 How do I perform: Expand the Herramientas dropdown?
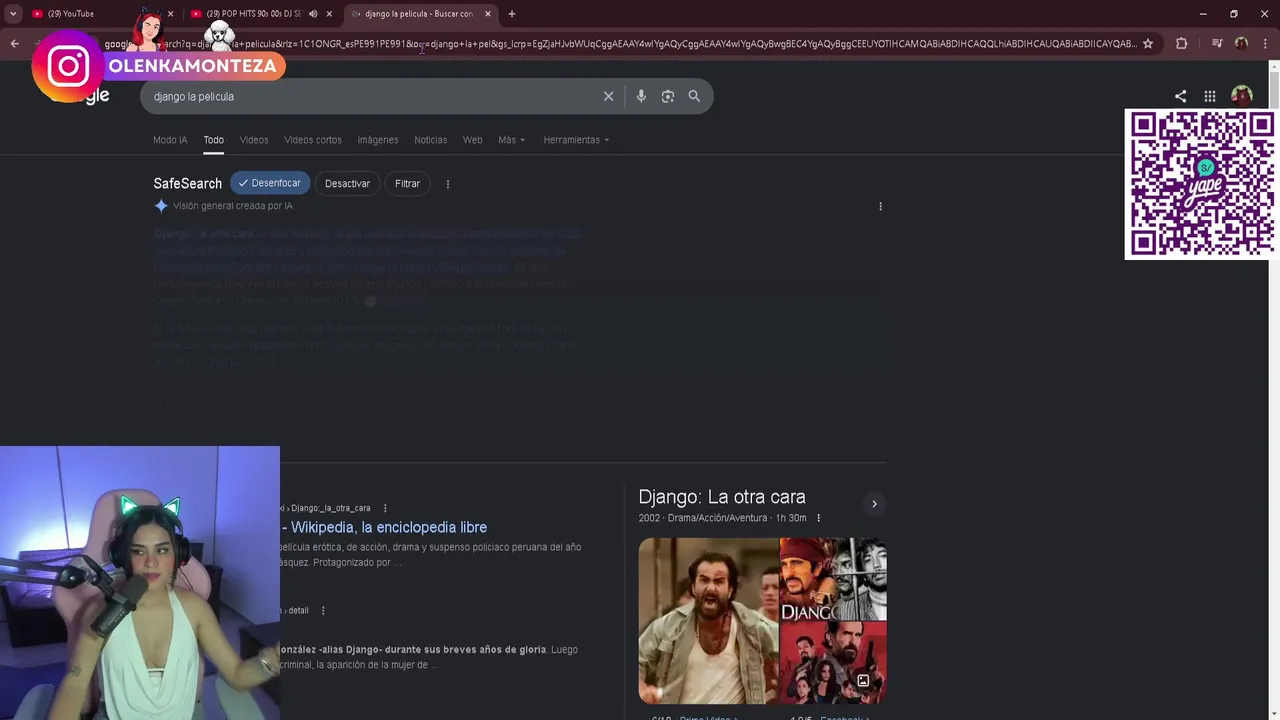(576, 140)
